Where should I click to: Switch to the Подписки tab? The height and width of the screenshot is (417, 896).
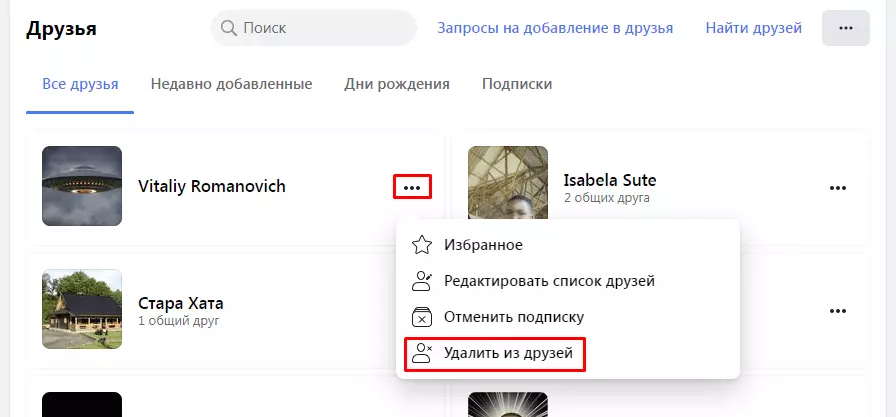517,85
